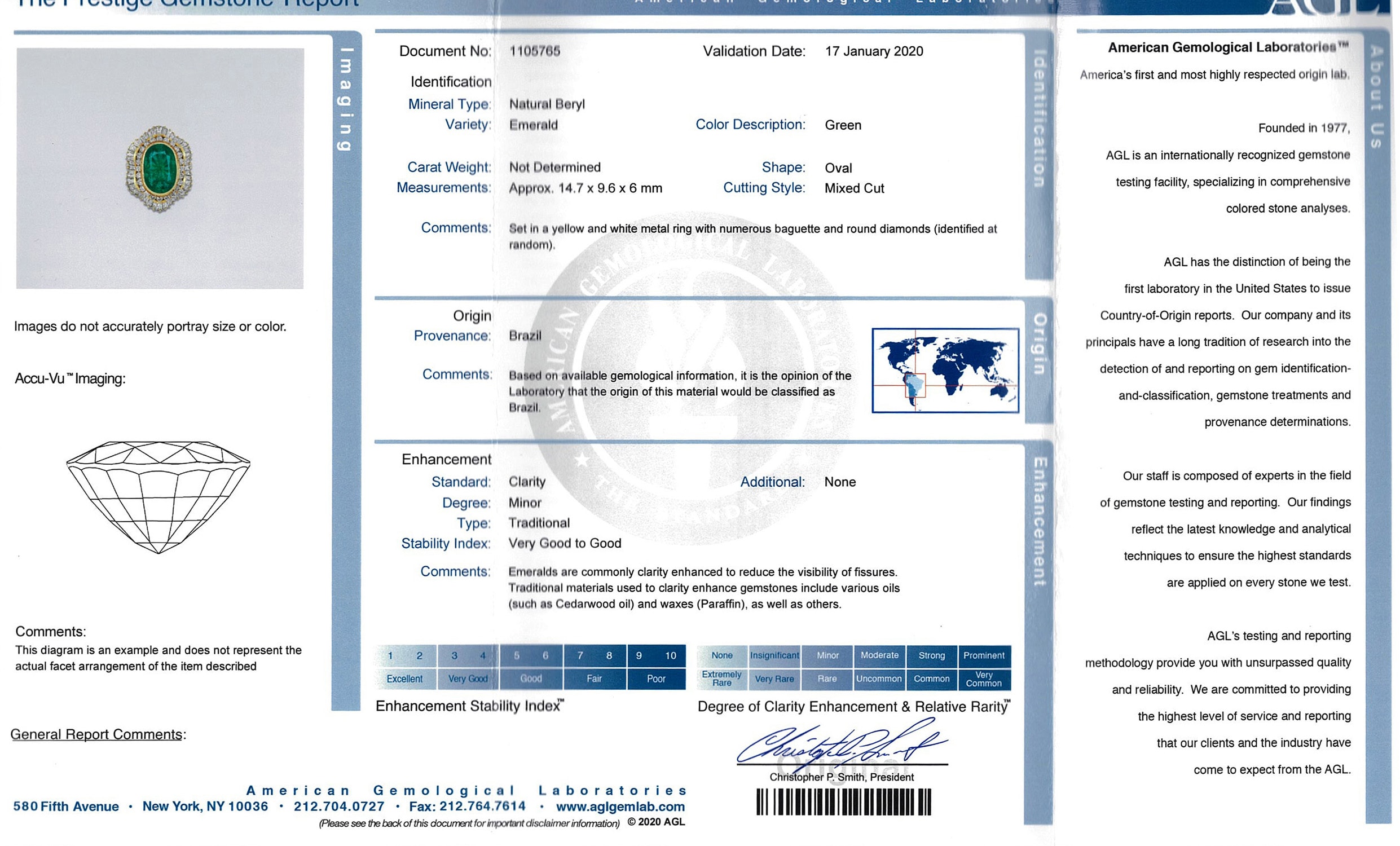Click the world map origin image
Screen dimensions: 1400x846
point(945,370)
